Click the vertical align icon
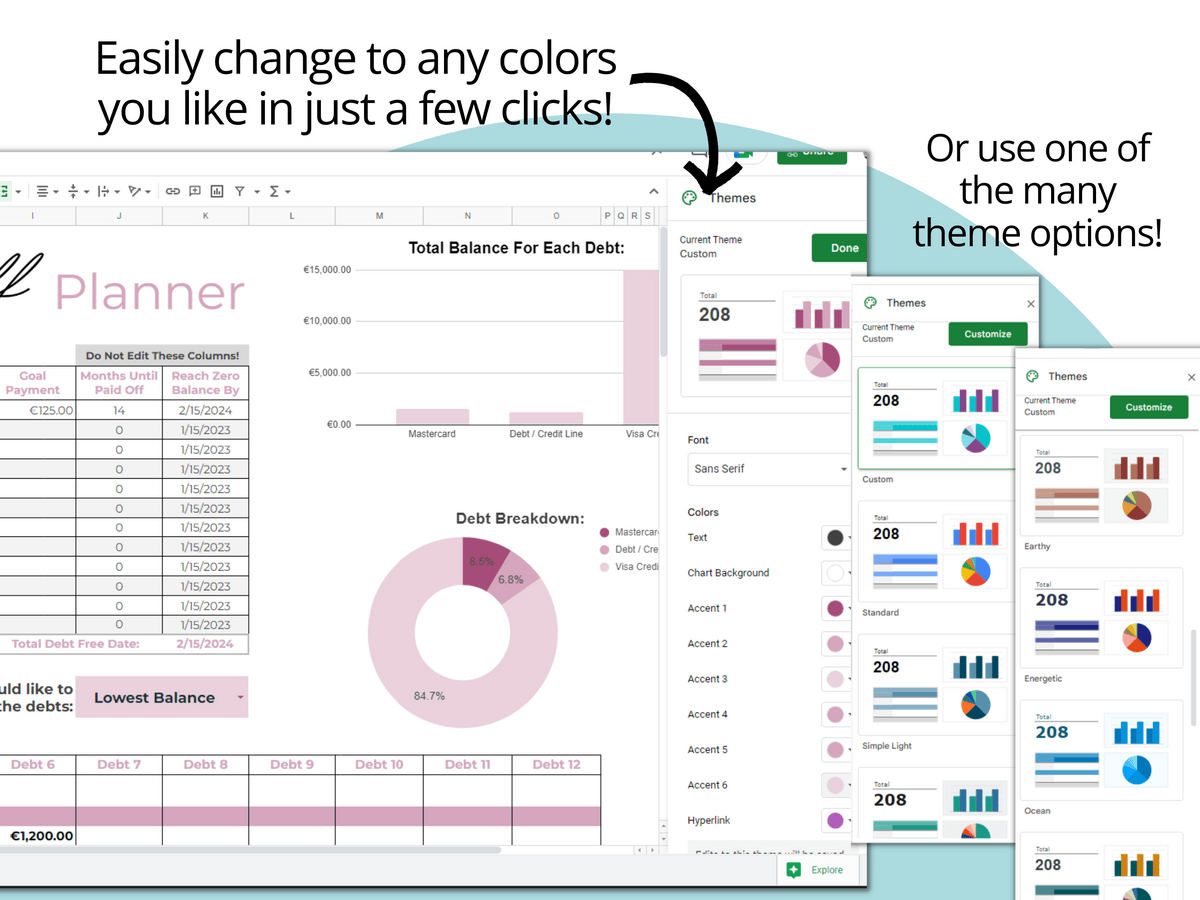The image size is (1200, 900). coord(73,191)
